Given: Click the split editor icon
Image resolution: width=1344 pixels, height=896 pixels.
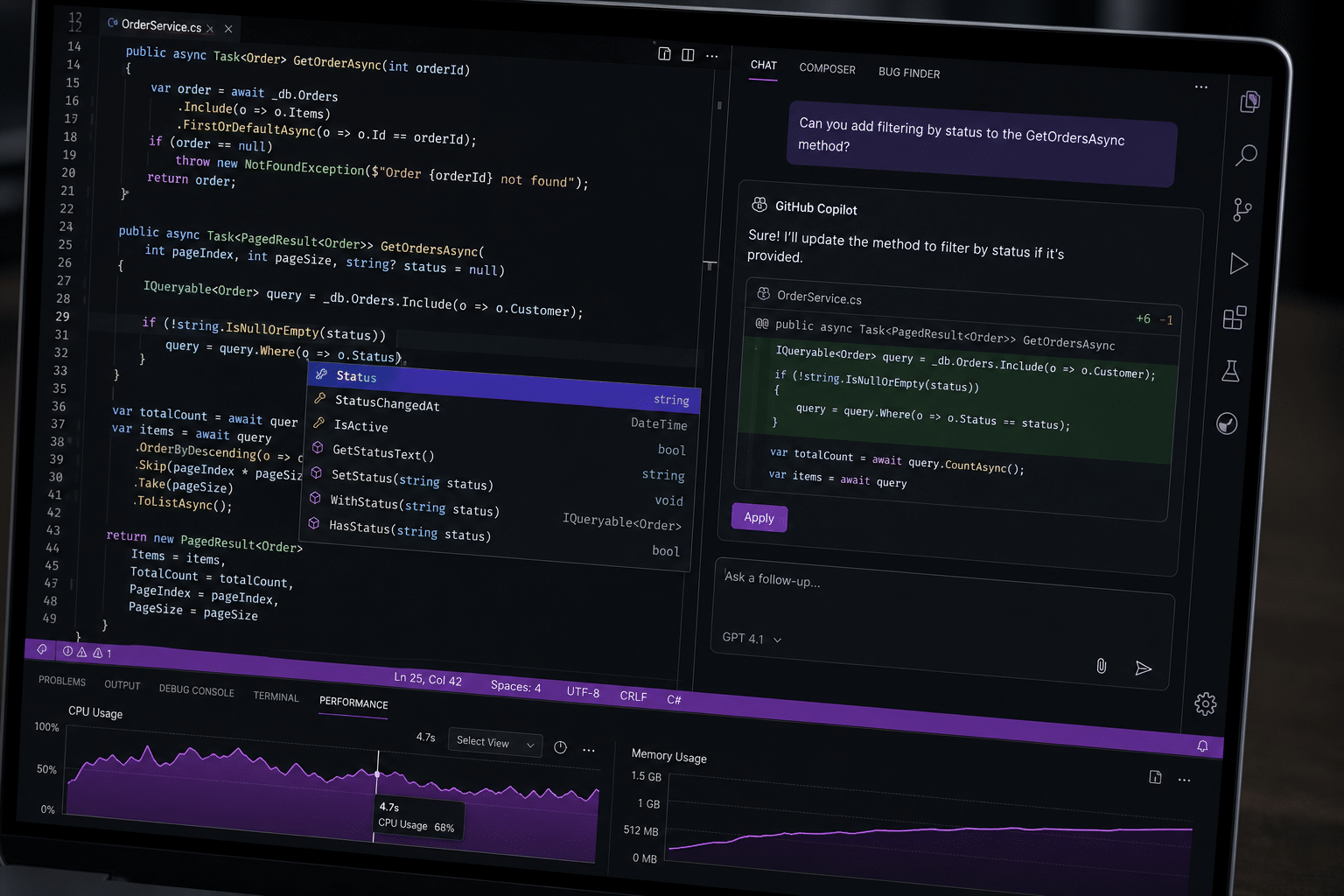Looking at the screenshot, I should [688, 55].
